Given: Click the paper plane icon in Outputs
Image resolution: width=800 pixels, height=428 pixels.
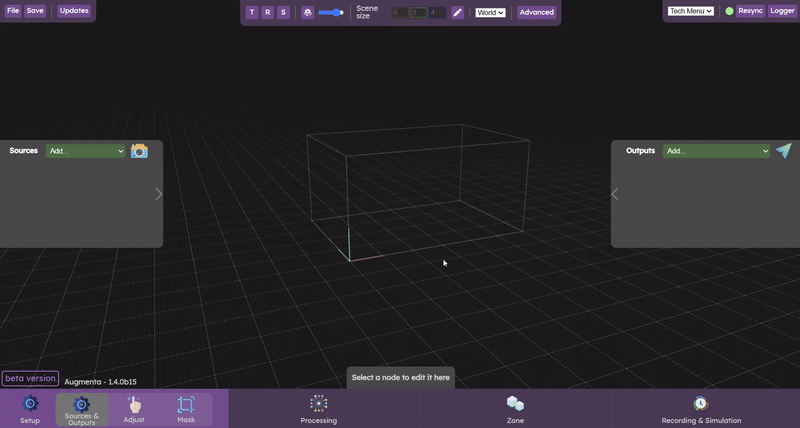Looking at the screenshot, I should pyautogui.click(x=784, y=150).
